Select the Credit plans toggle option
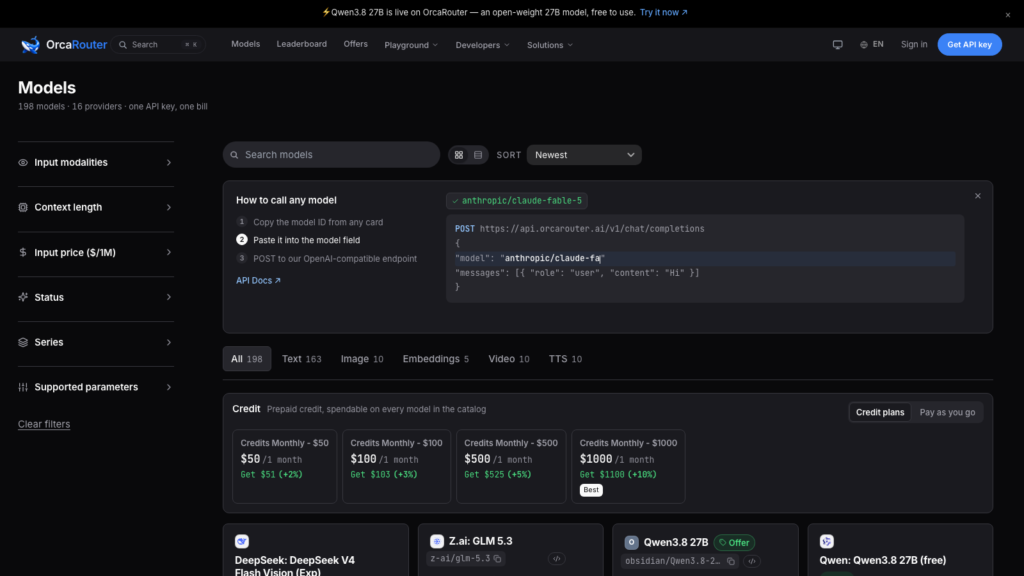The width and height of the screenshot is (1024, 576). coord(880,412)
